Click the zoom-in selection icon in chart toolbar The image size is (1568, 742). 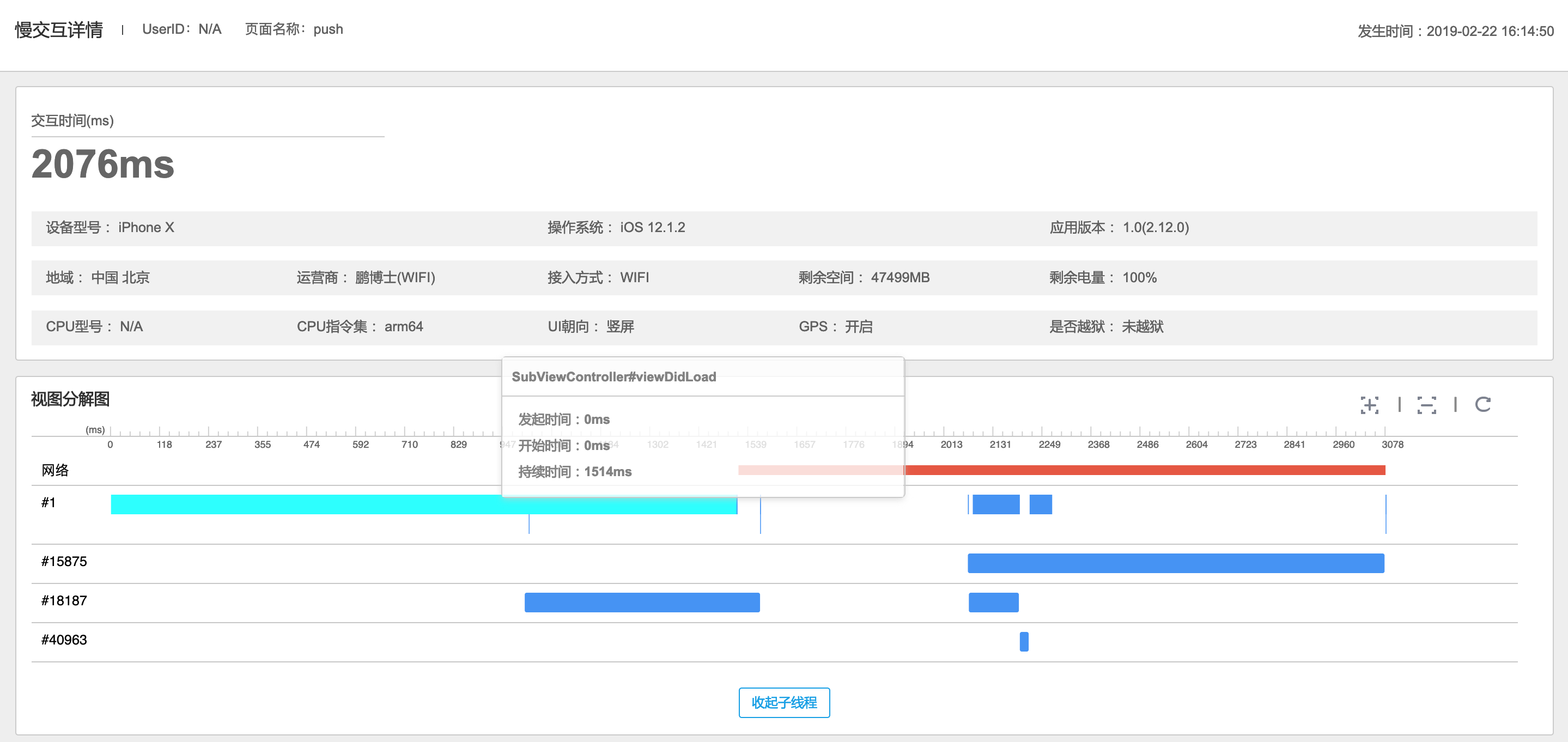(x=1370, y=405)
